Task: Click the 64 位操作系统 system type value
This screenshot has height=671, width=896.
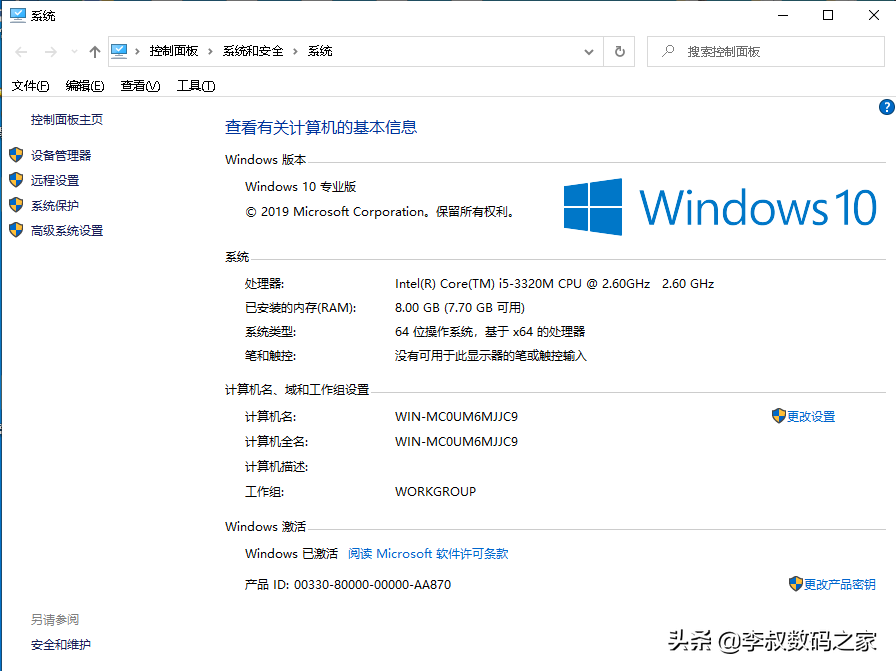Action: coord(490,332)
